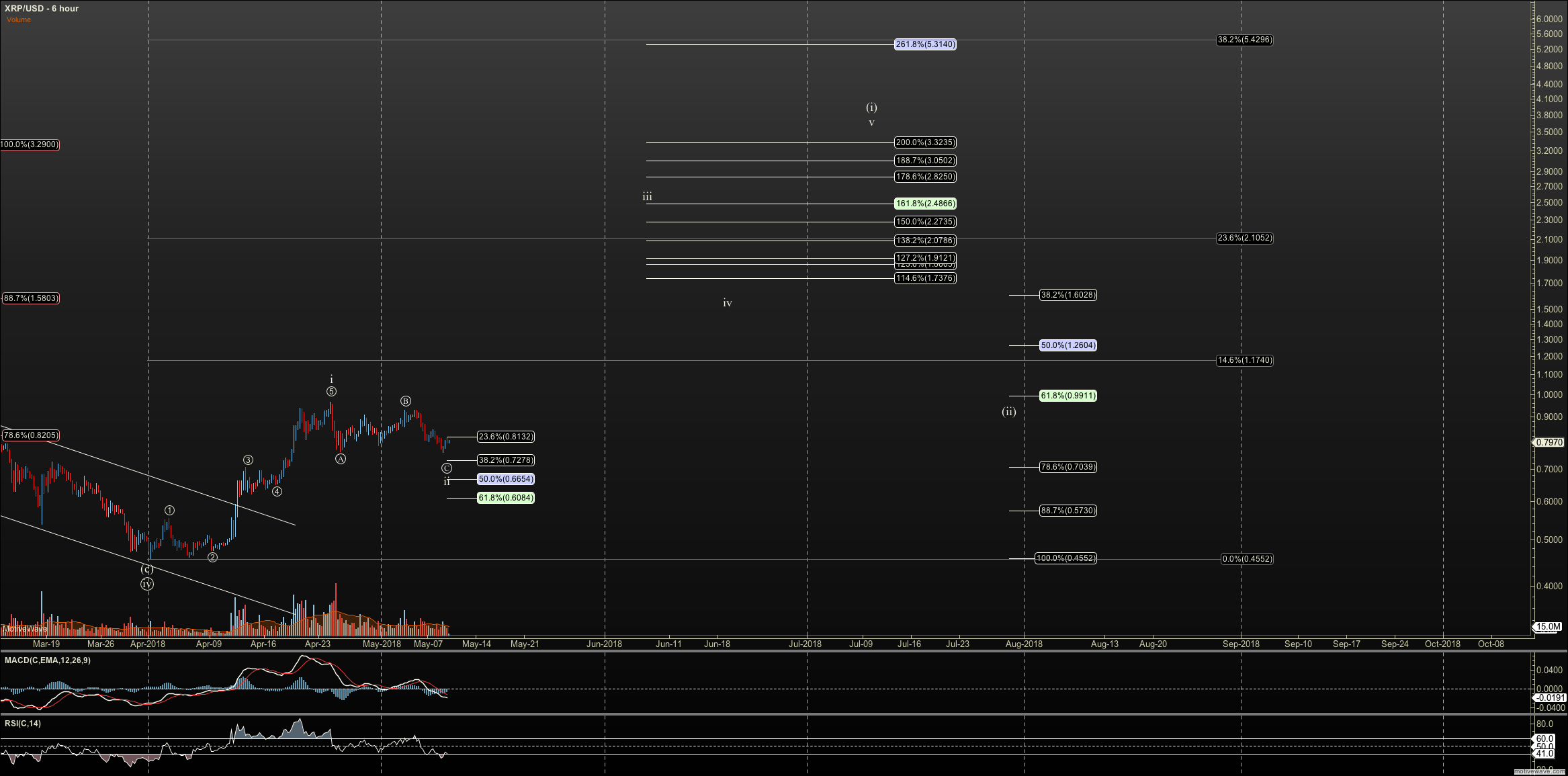Select the 200.0%(3.3235) extension label
Image resolution: width=1568 pixels, height=776 pixels.
click(925, 142)
